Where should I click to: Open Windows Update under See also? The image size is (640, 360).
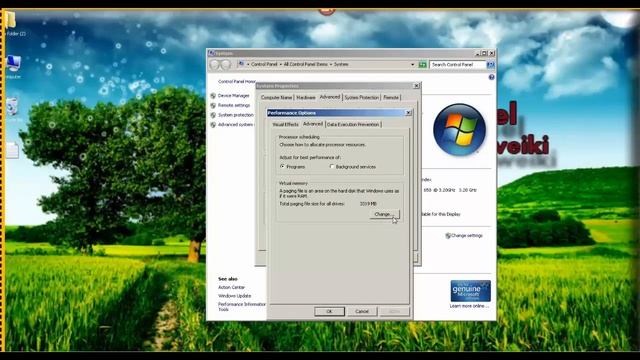235,296
